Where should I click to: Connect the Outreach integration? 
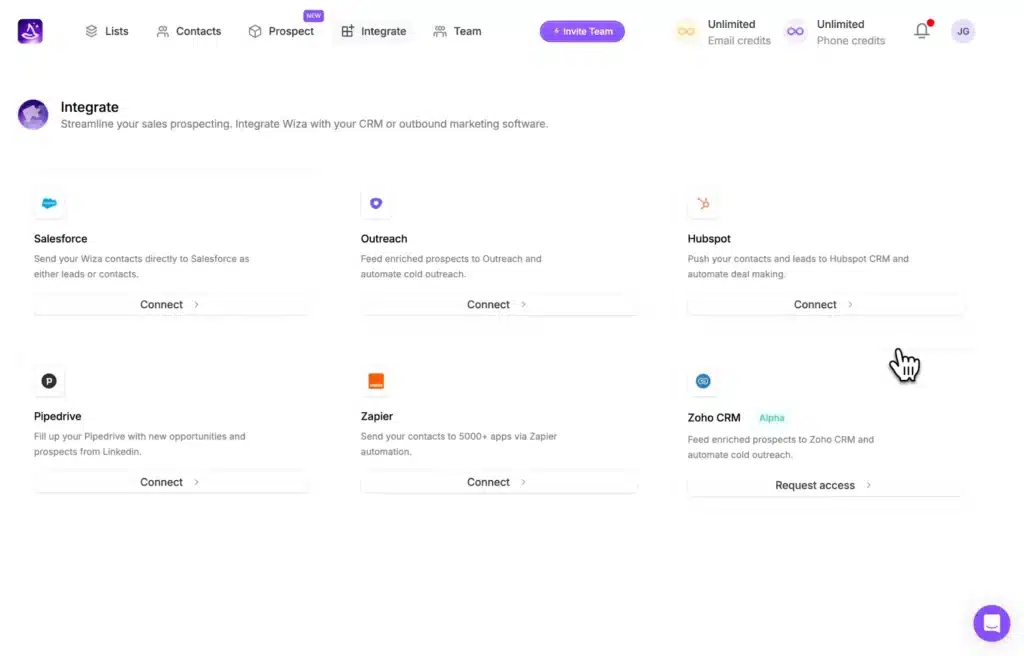(x=498, y=304)
